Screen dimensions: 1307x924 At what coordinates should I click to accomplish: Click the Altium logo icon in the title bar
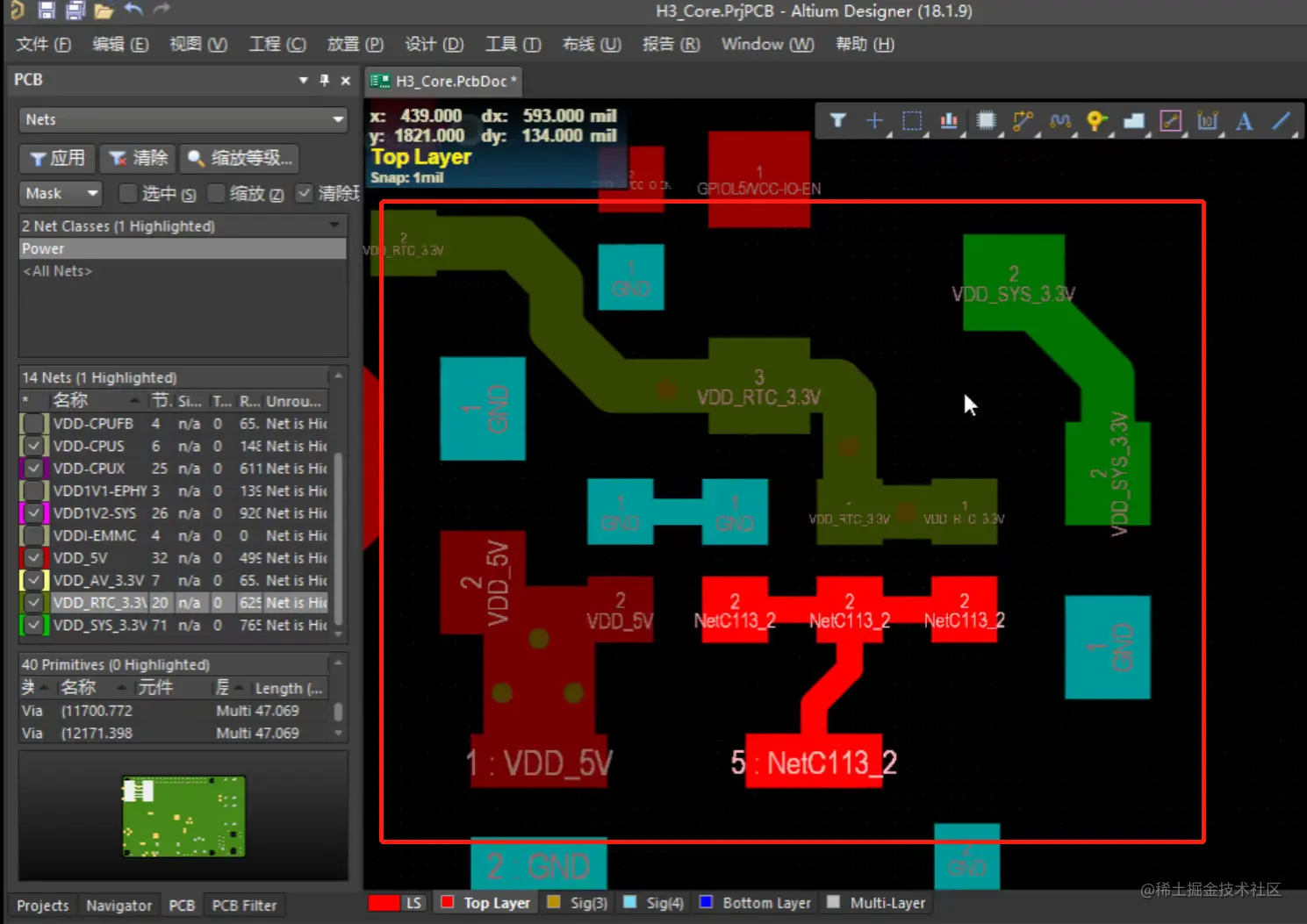coord(18,11)
